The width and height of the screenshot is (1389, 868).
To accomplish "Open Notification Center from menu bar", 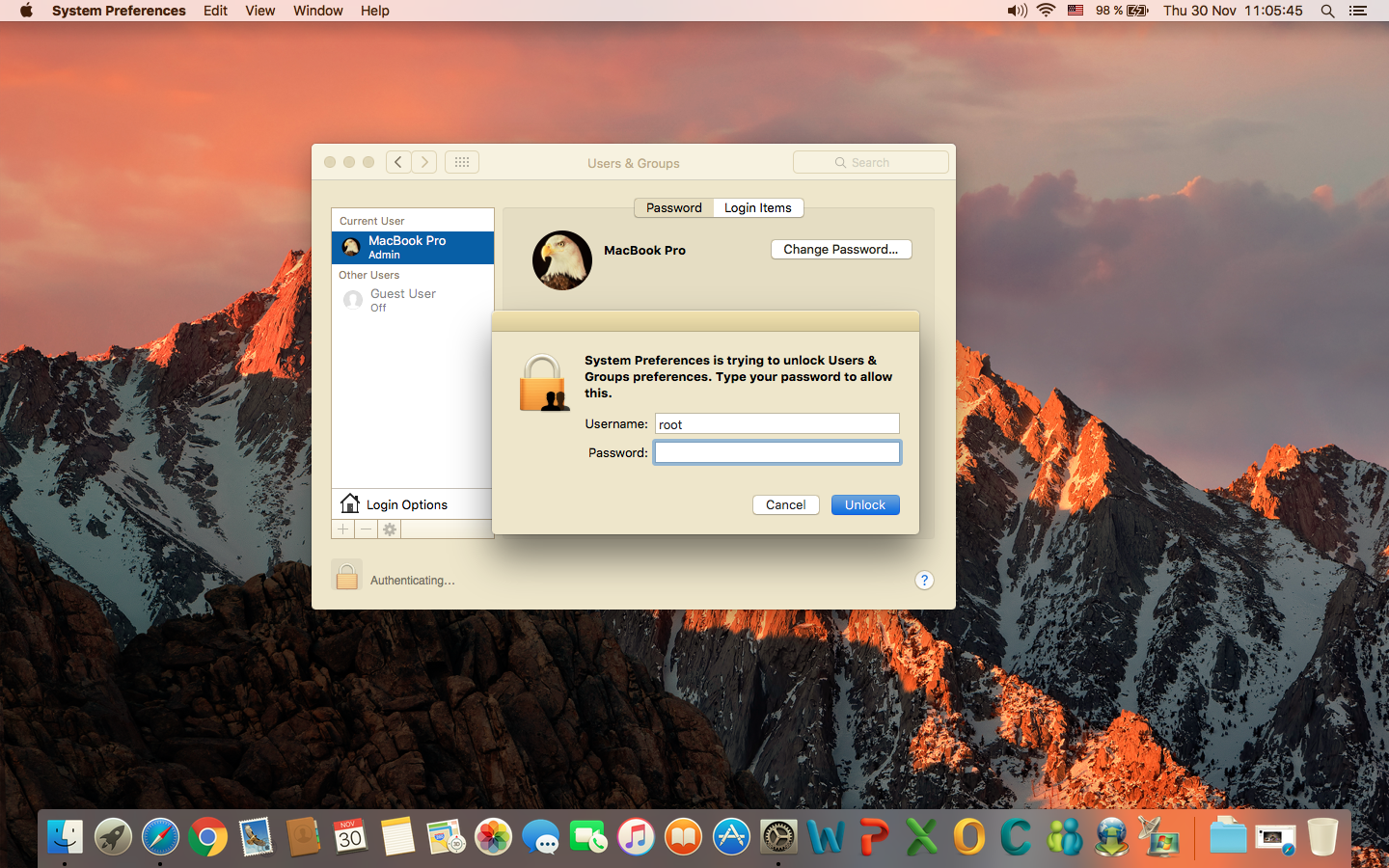I will pyautogui.click(x=1358, y=11).
